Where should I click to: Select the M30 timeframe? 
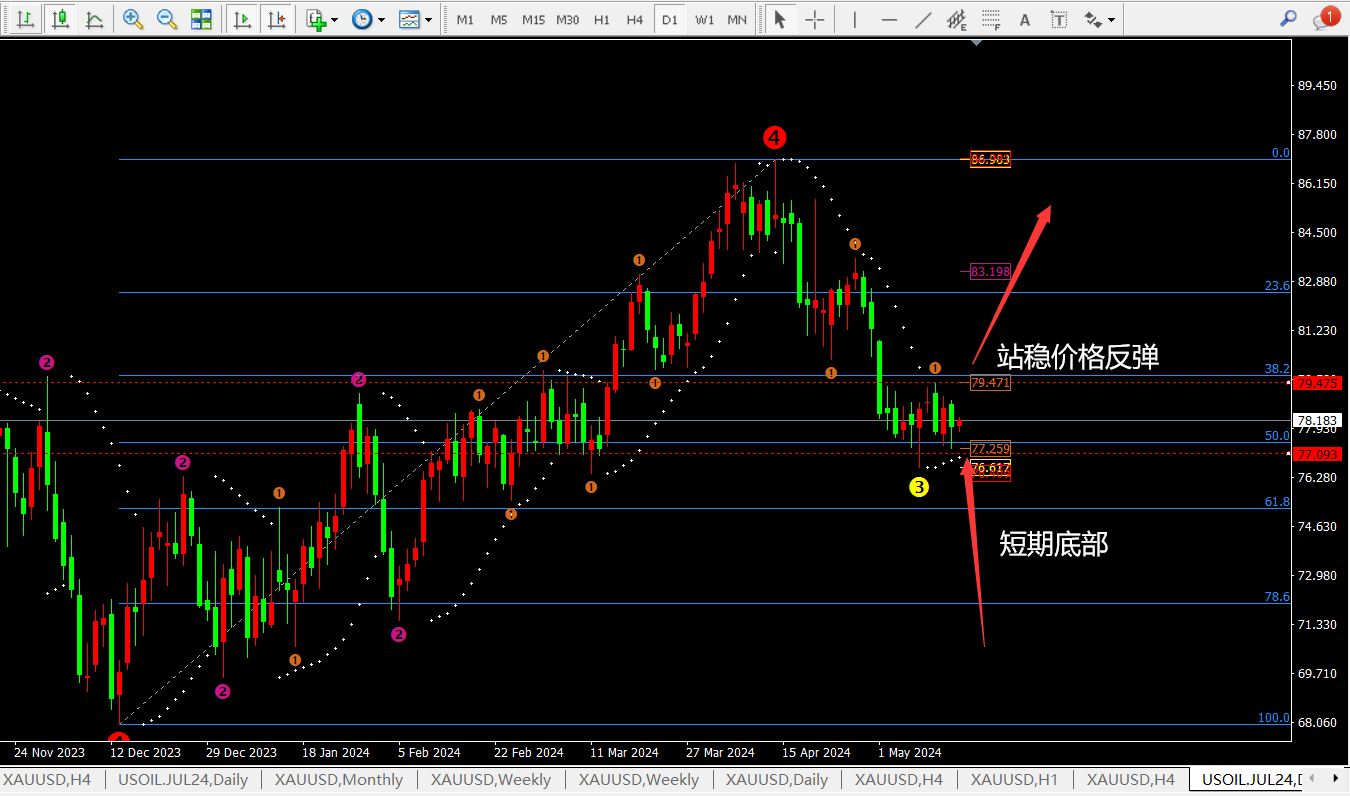(x=567, y=20)
